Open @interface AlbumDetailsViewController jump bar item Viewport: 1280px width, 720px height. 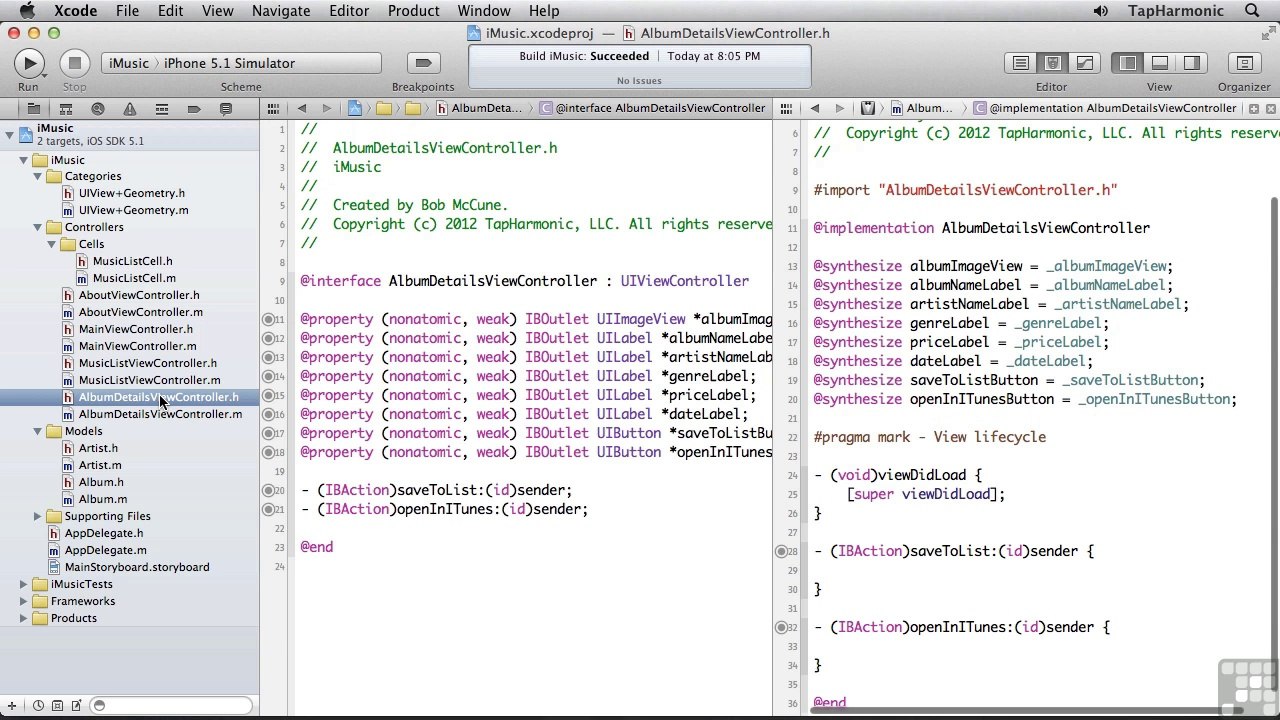[x=653, y=108]
